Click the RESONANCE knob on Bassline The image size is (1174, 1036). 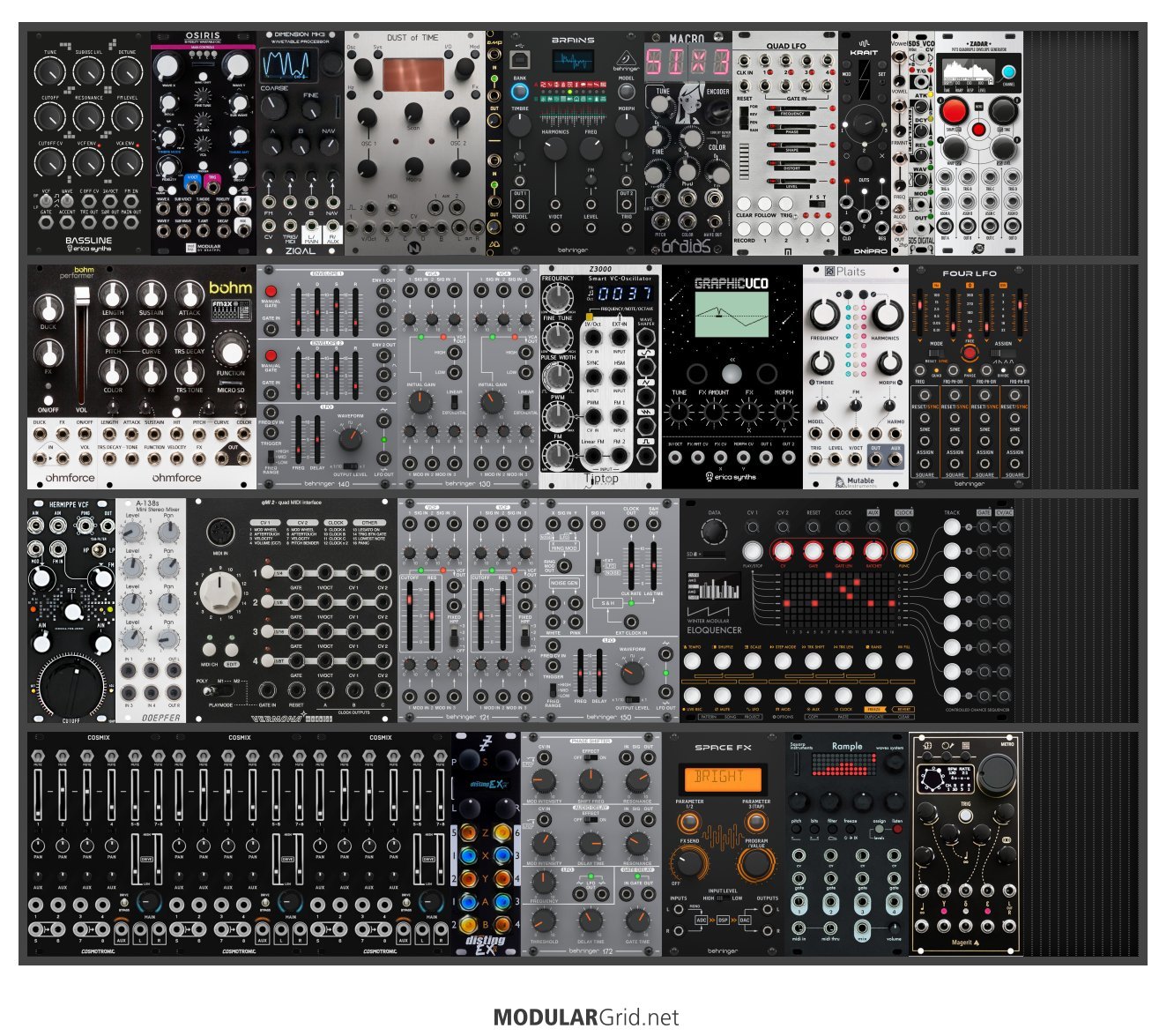(89, 116)
